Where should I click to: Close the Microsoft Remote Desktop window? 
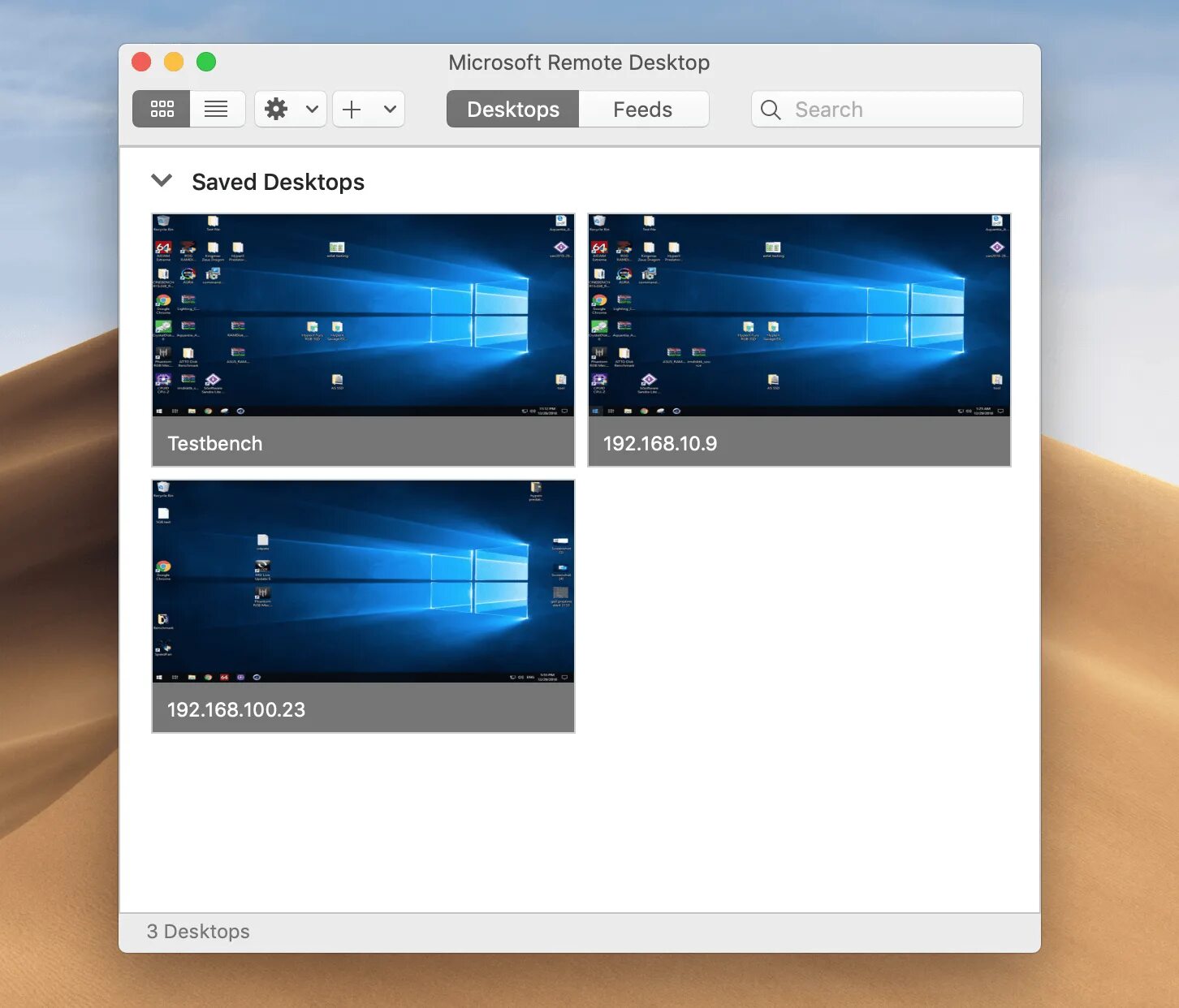point(141,62)
